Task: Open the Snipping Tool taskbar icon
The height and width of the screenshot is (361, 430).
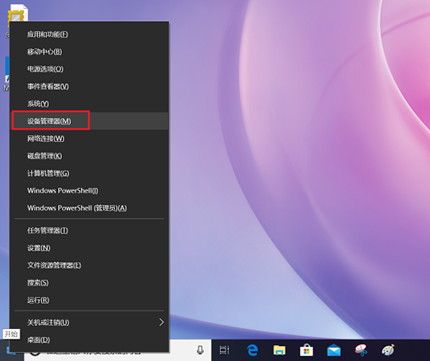Action: 361,350
